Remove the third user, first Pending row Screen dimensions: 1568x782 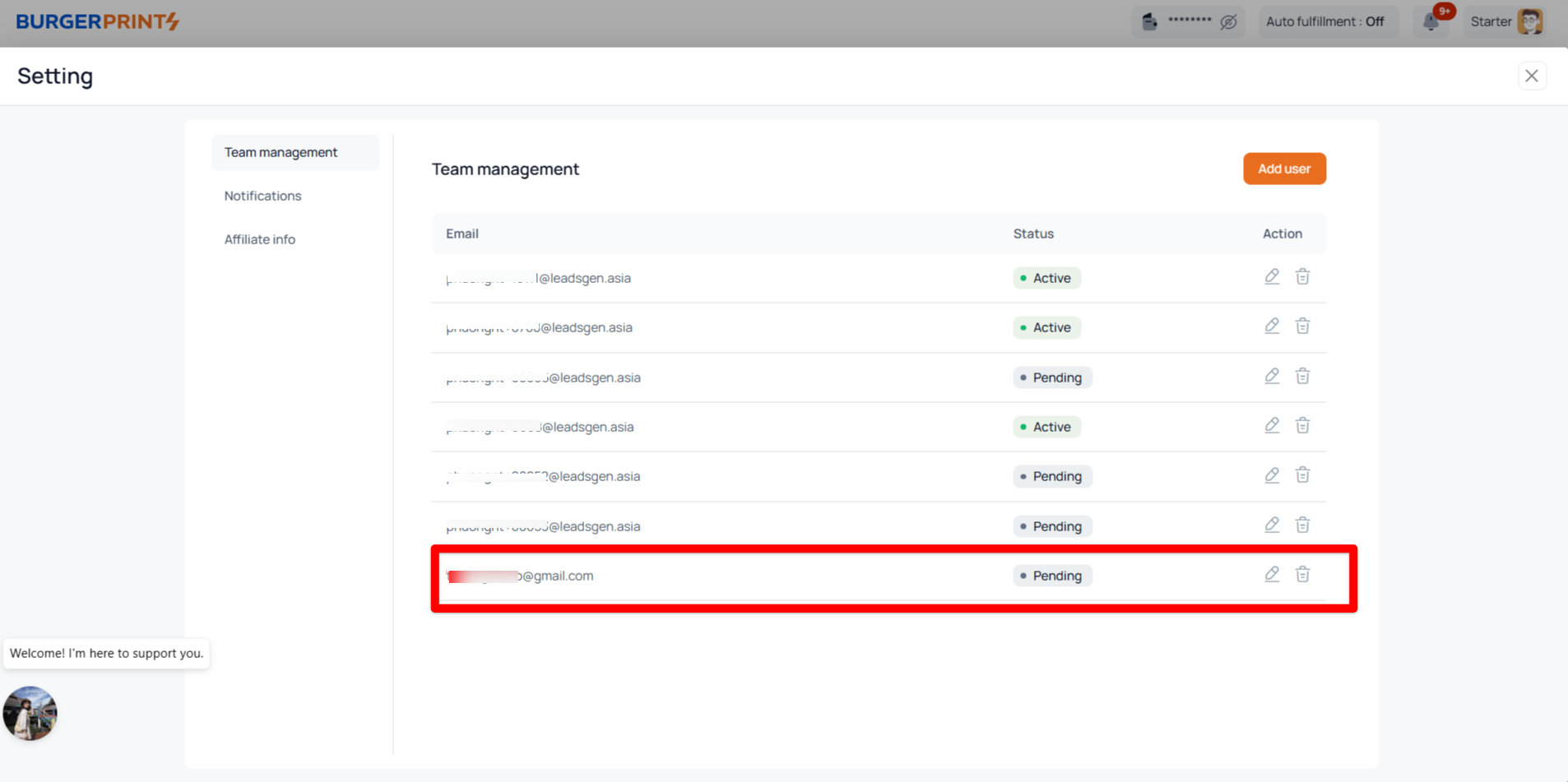[1302, 377]
